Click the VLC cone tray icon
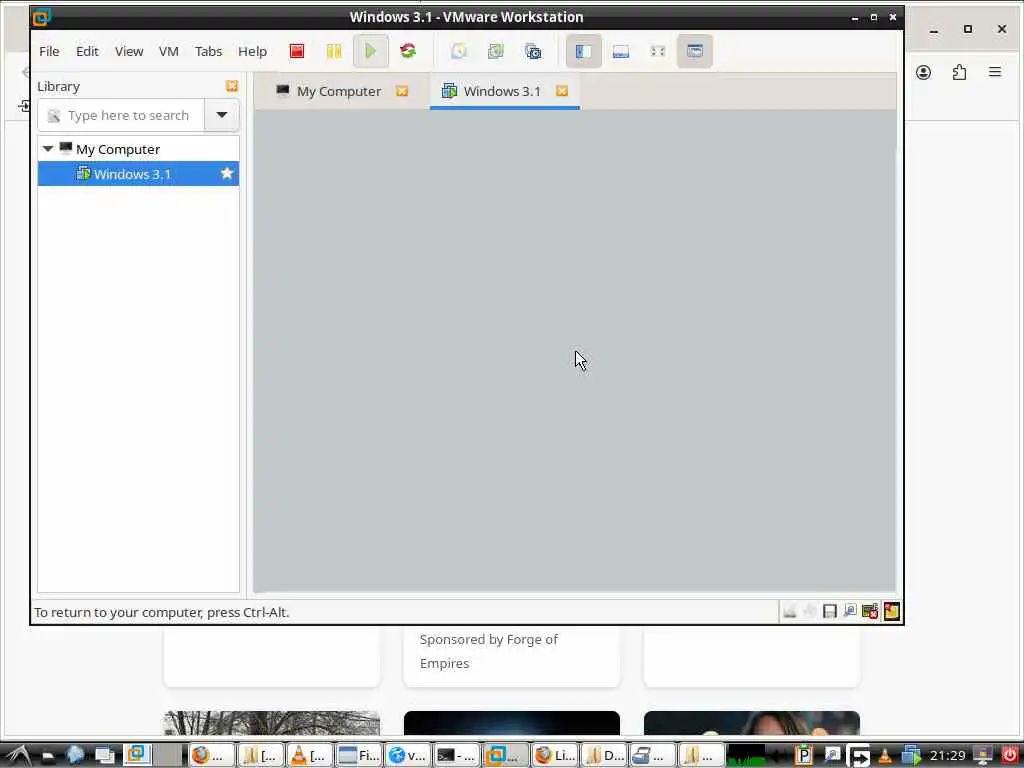 click(x=884, y=756)
